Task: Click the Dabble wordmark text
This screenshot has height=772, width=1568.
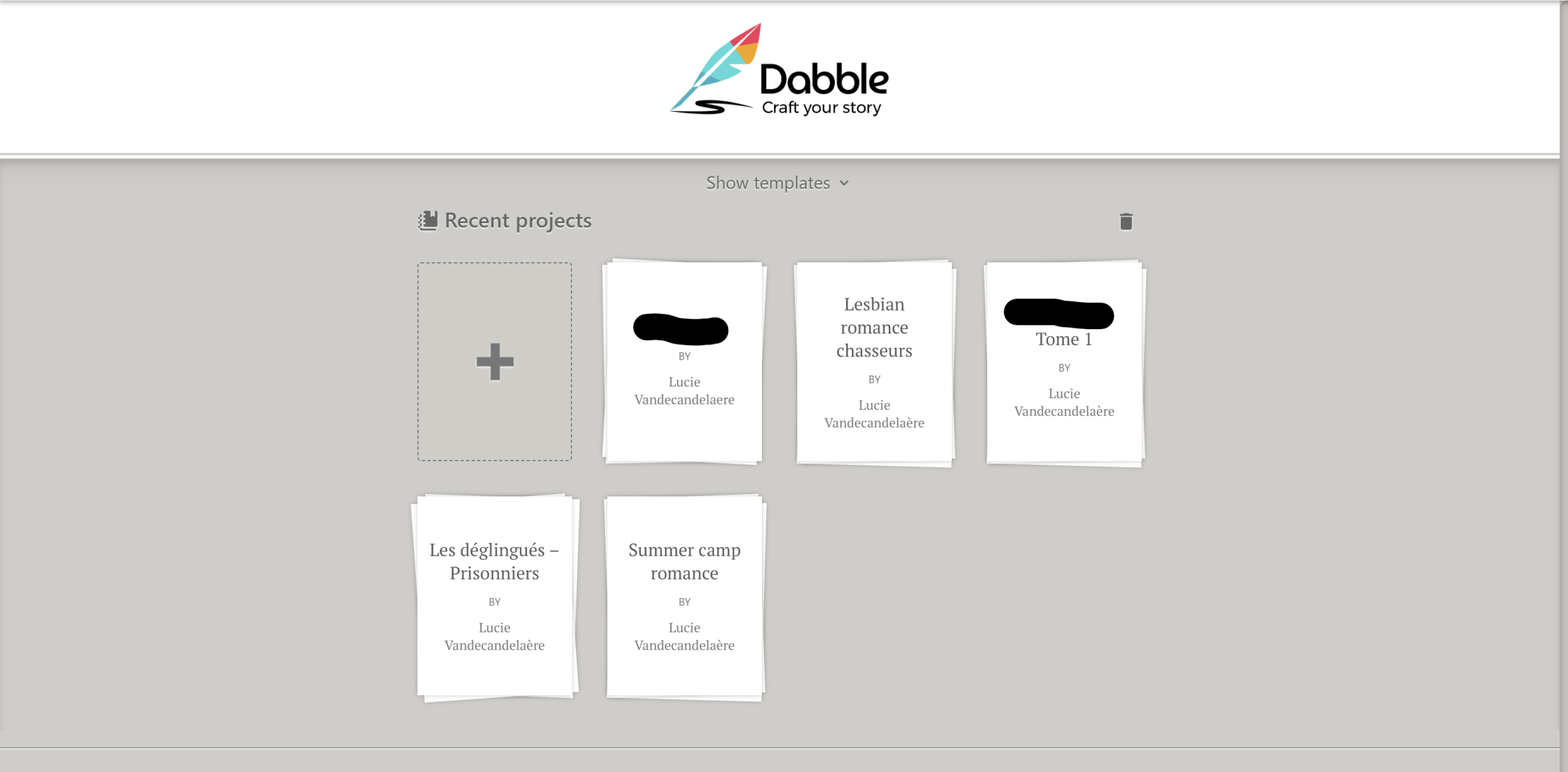Action: (x=824, y=80)
